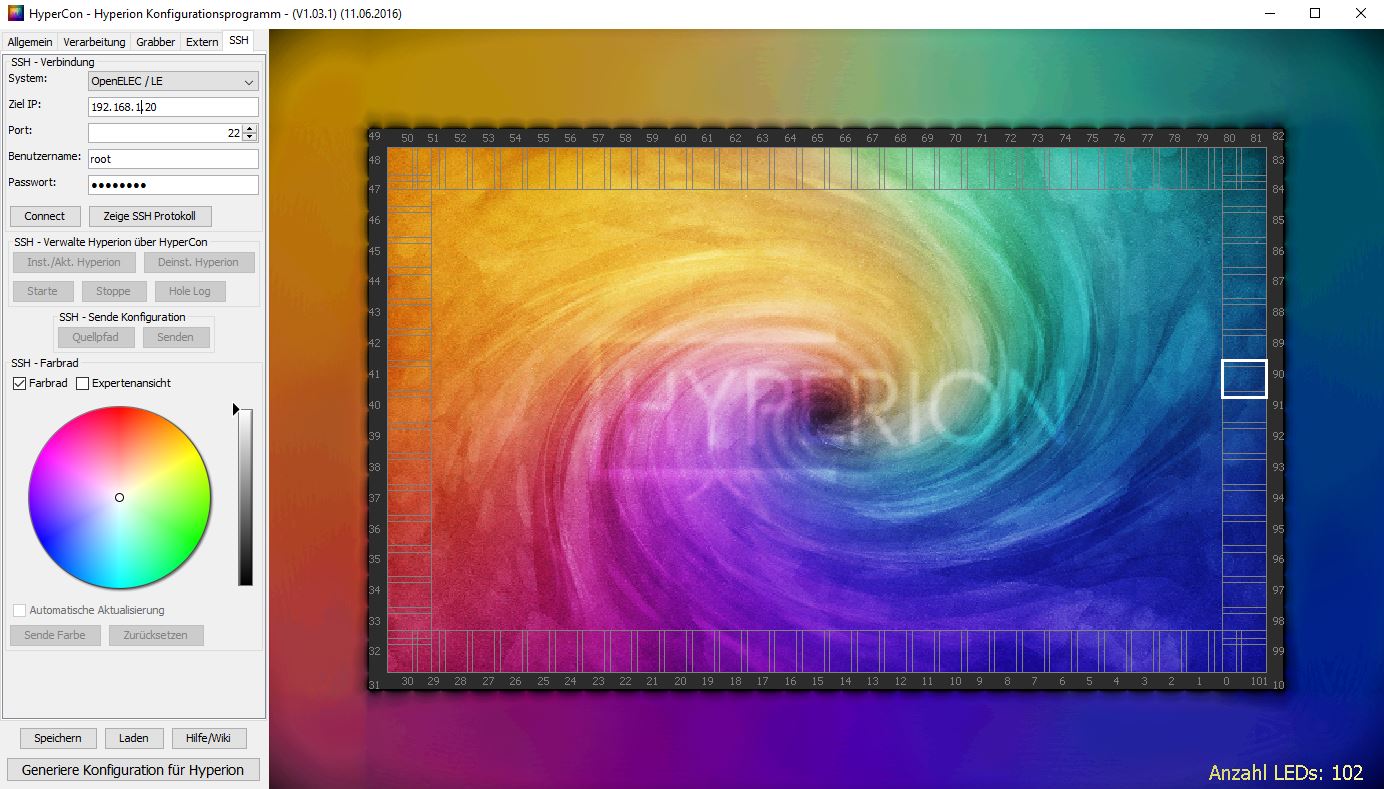Switch to the Allgemein tab

pos(30,42)
